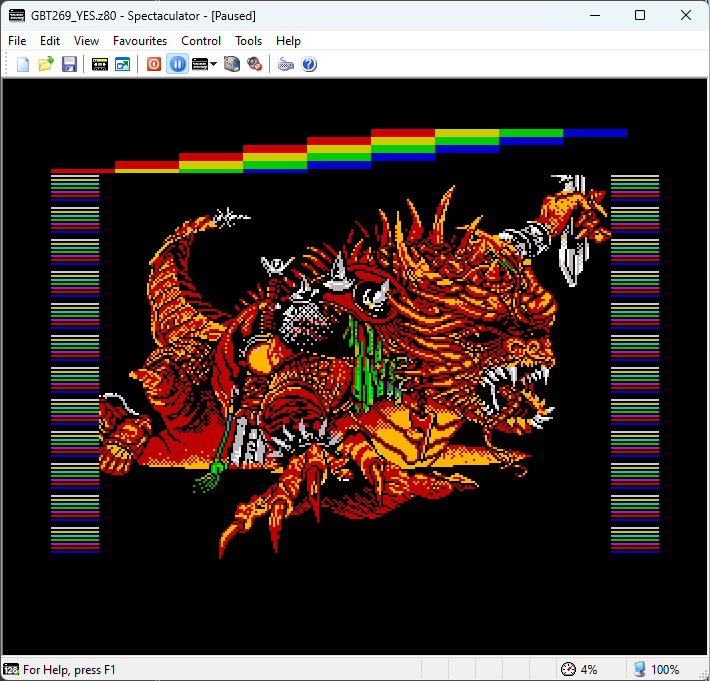
Task: Click the '100%' status value text
Action: tap(665, 670)
